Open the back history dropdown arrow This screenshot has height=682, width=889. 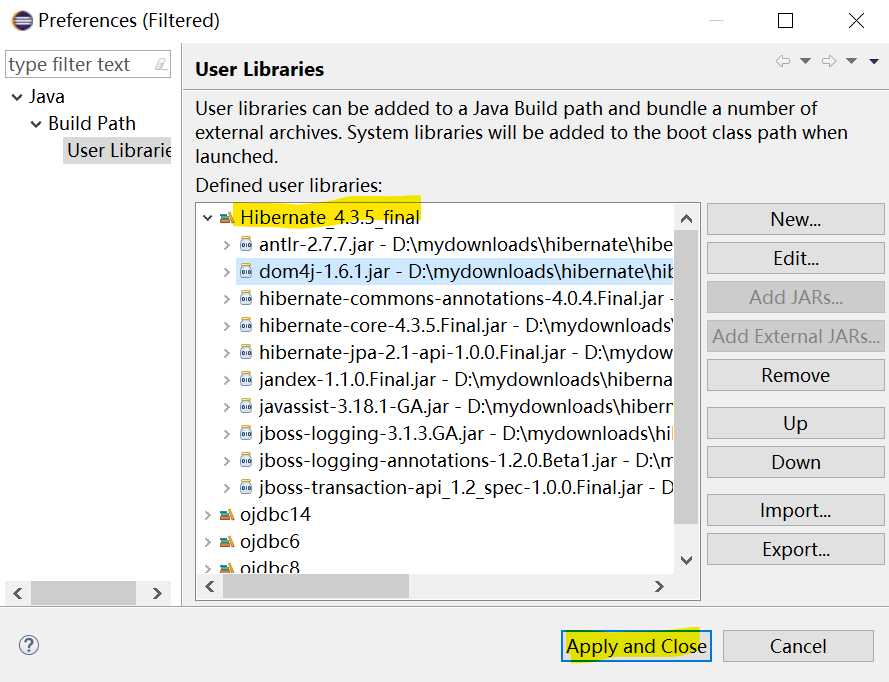click(x=805, y=61)
